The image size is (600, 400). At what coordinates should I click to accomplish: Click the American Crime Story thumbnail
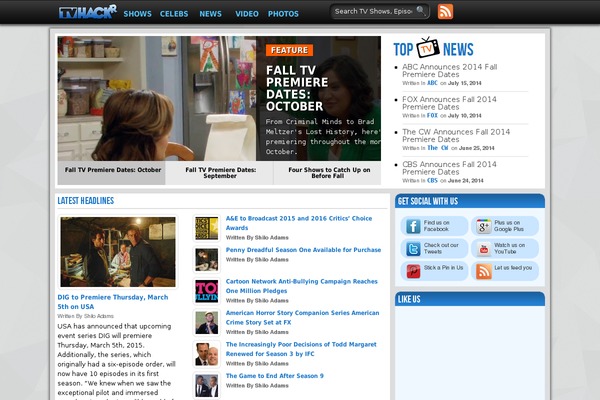[x=207, y=323]
